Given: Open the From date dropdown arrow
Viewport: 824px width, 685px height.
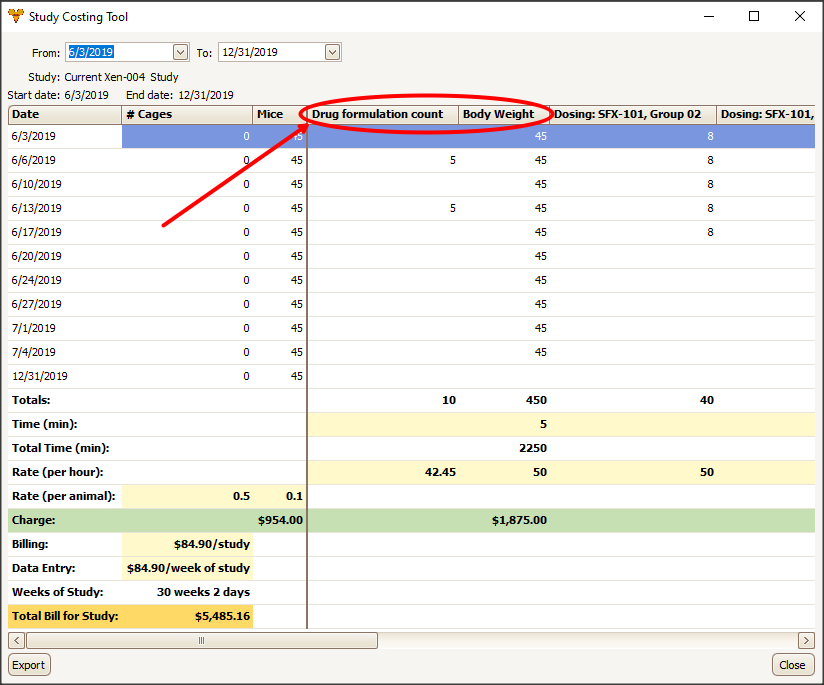Looking at the screenshot, I should tap(180, 52).
